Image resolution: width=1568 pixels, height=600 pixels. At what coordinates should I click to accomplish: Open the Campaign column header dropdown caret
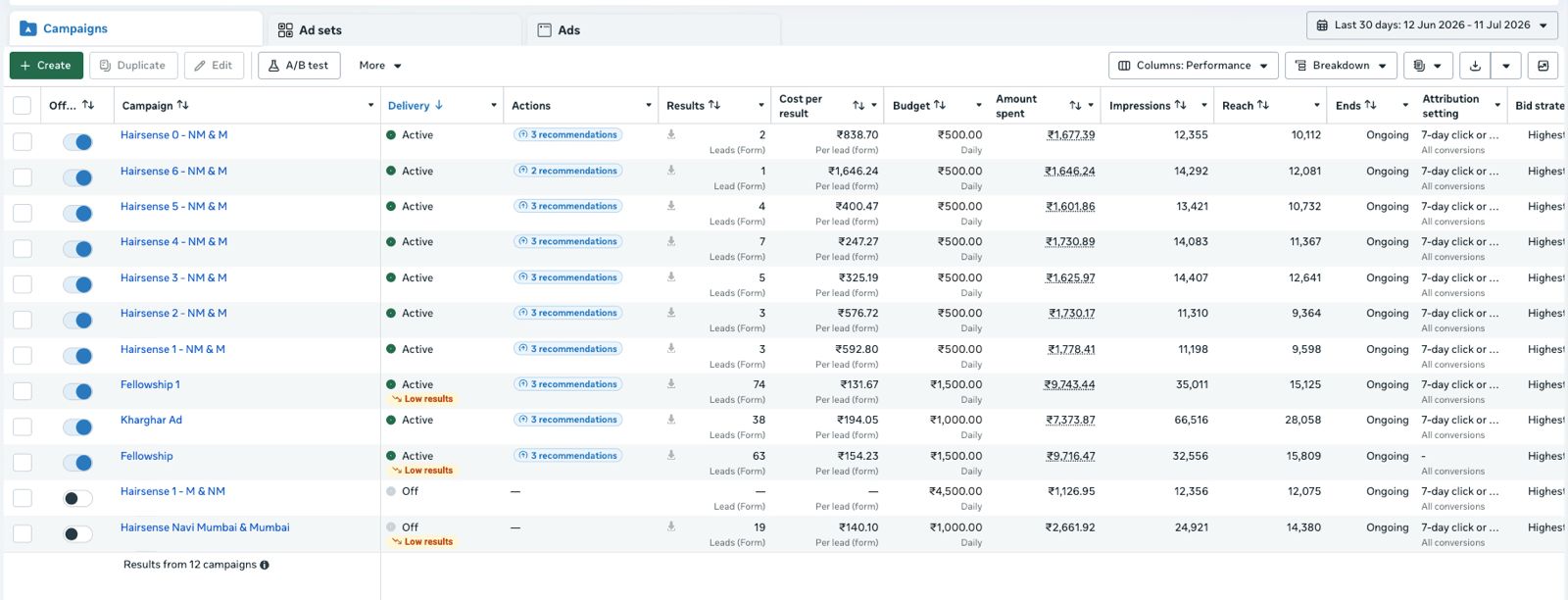(370, 105)
